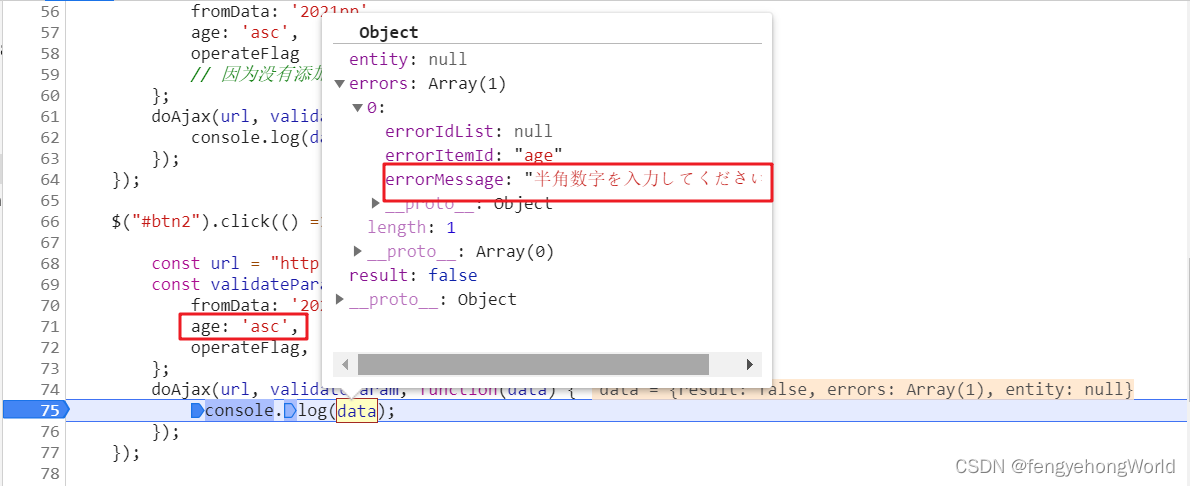
Task: Click age: 'asc' on line 71
Action: 244,327
